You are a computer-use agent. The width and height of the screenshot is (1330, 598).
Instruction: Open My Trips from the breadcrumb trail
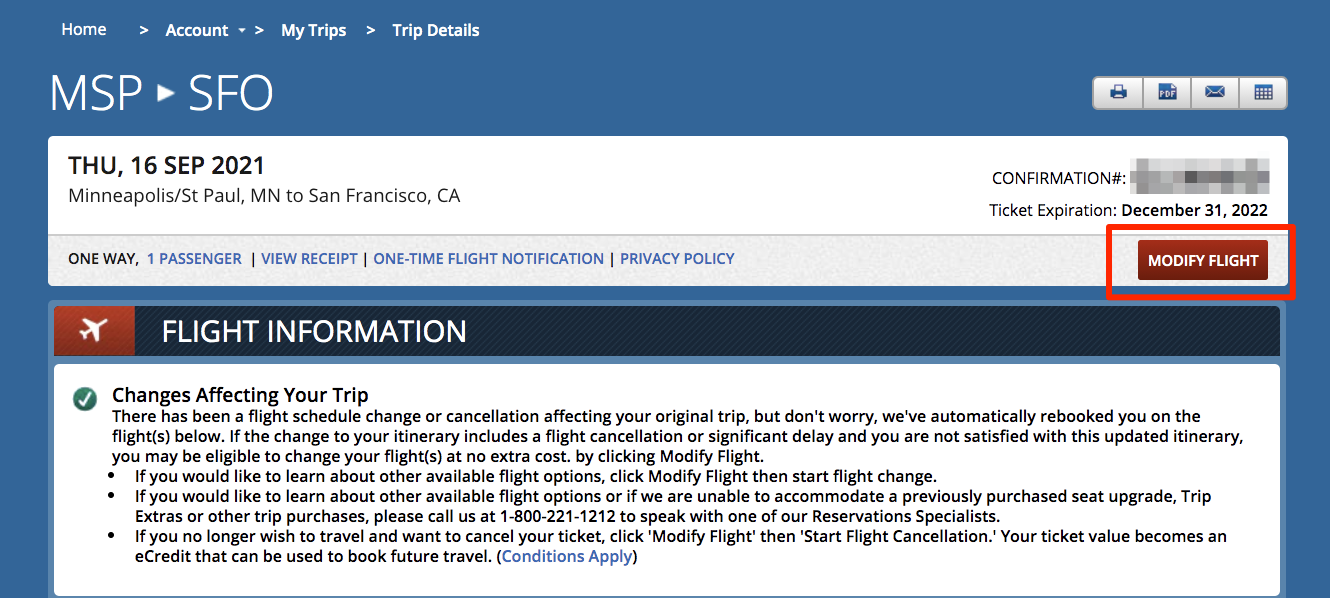tap(313, 30)
